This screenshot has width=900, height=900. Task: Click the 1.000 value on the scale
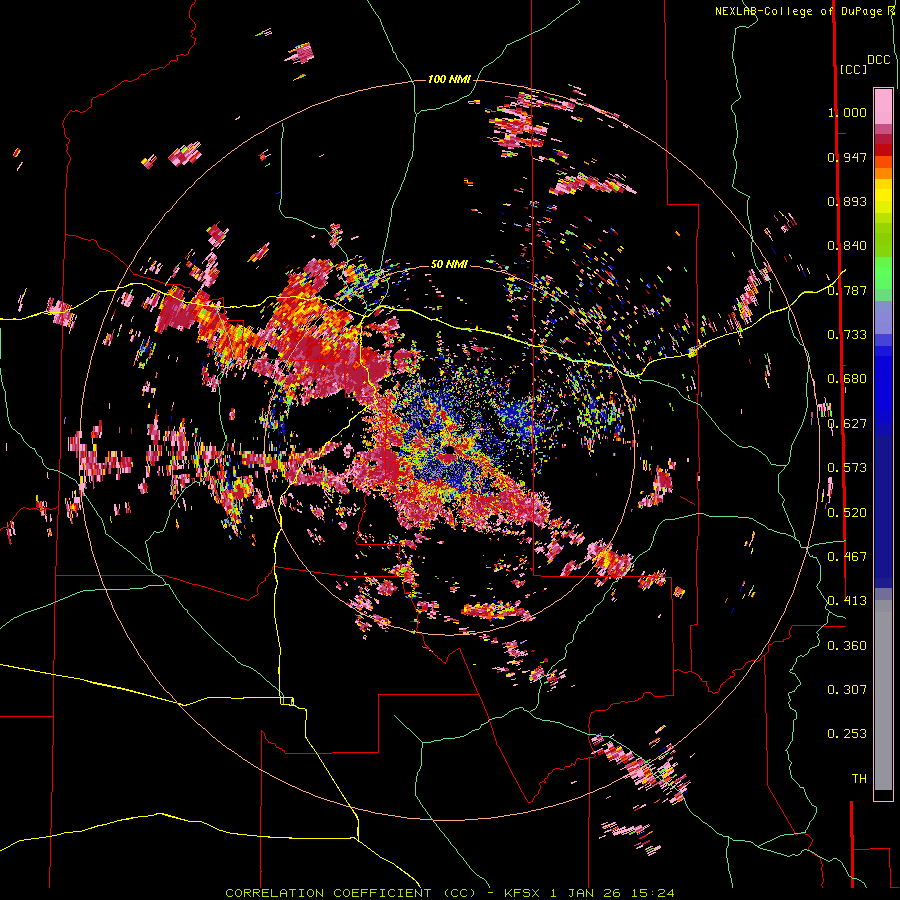click(847, 112)
